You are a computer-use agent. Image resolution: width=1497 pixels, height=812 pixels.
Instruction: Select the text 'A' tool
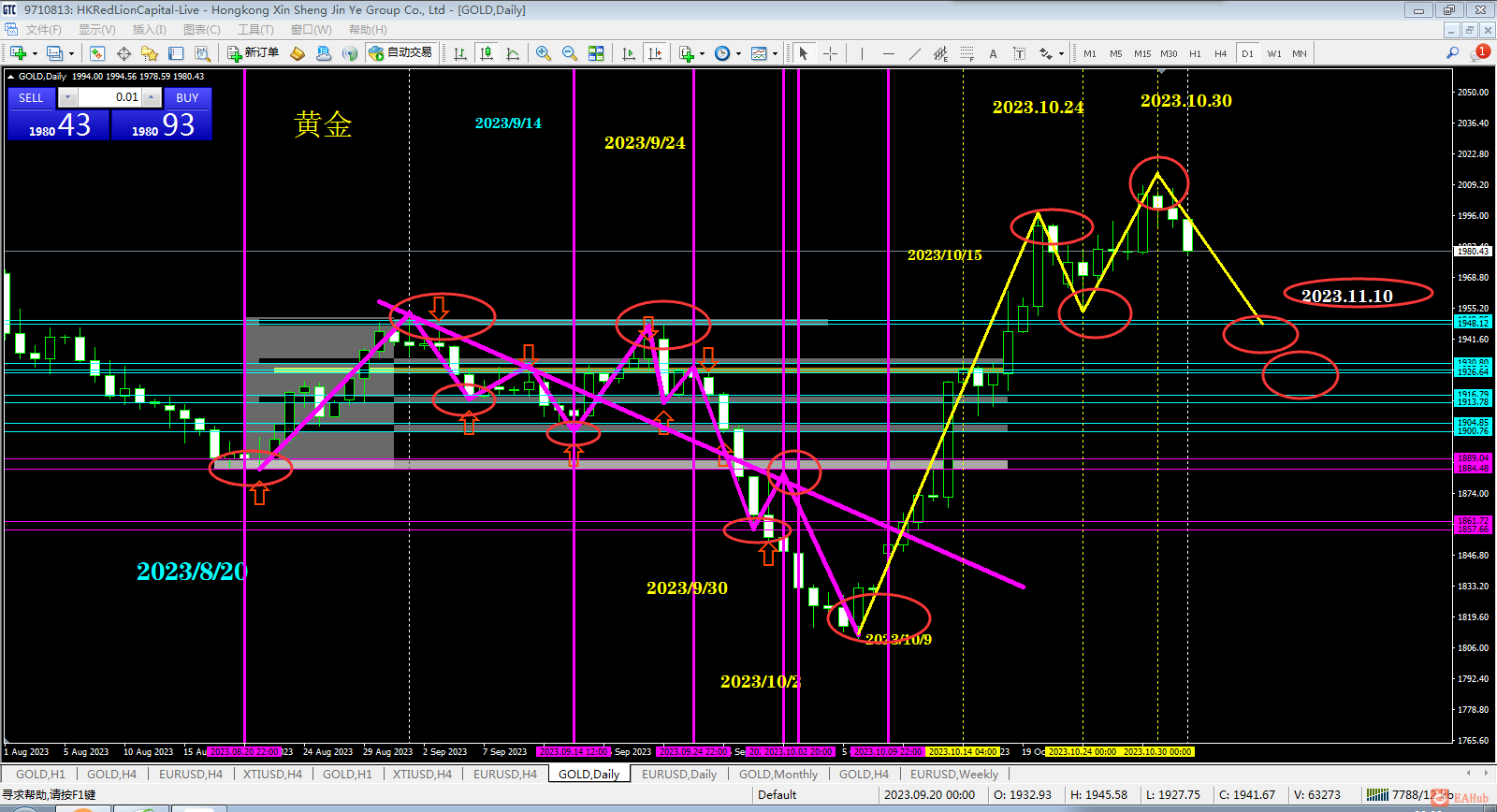993,53
